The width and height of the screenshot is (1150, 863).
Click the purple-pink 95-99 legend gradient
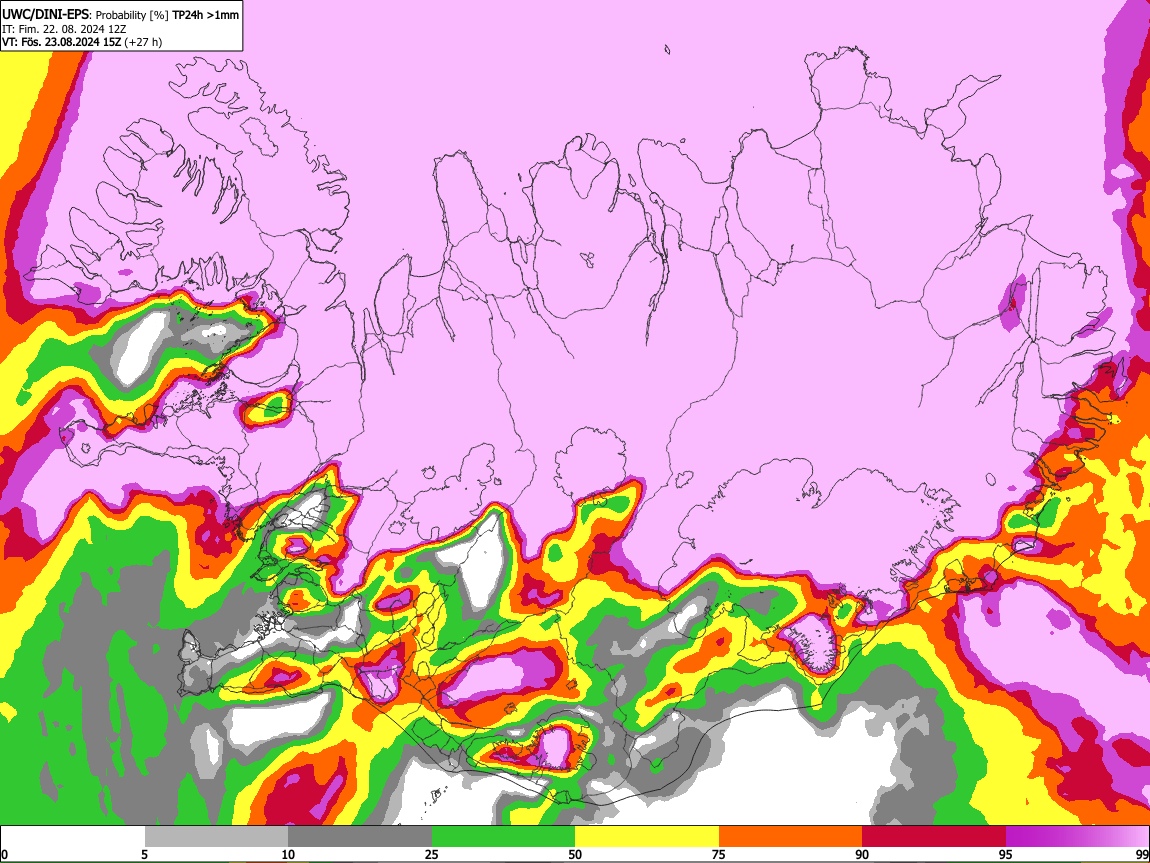[x=1077, y=837]
